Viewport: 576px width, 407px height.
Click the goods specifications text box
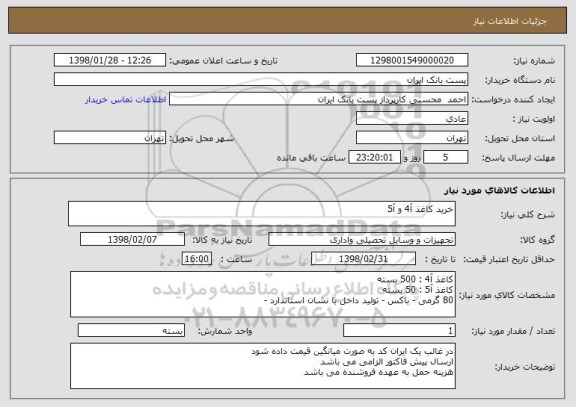pyautogui.click(x=263, y=294)
